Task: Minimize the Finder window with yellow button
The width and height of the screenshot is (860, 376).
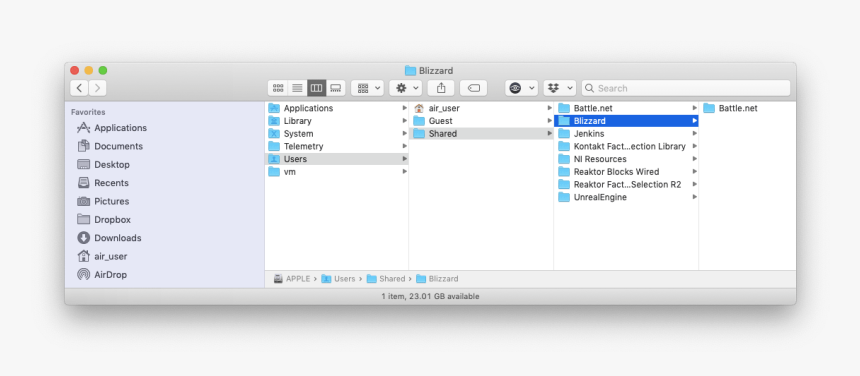Action: pyautogui.click(x=88, y=70)
